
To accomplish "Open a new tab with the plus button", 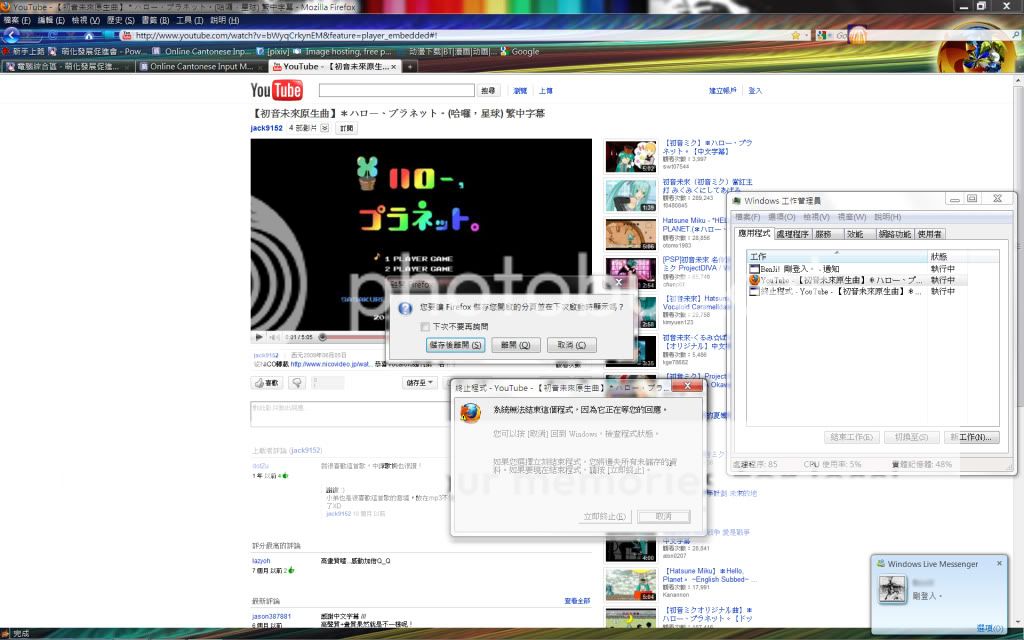I will coord(409,67).
